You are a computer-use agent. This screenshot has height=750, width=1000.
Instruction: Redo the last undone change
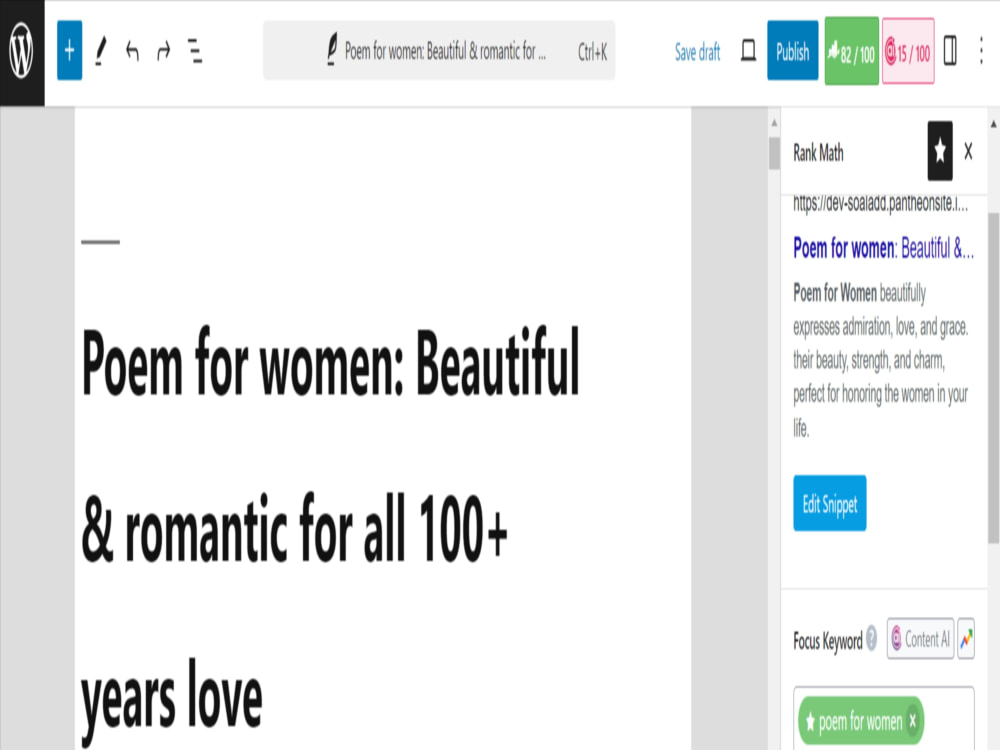(x=163, y=51)
